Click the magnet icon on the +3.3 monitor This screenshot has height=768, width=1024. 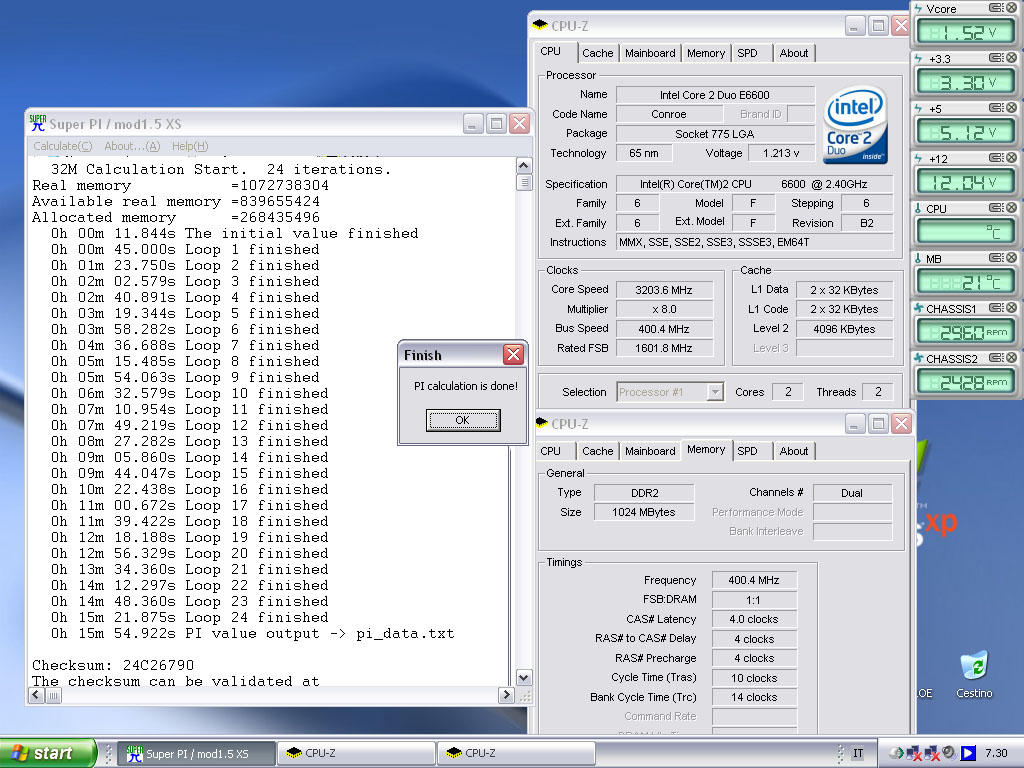(997, 58)
